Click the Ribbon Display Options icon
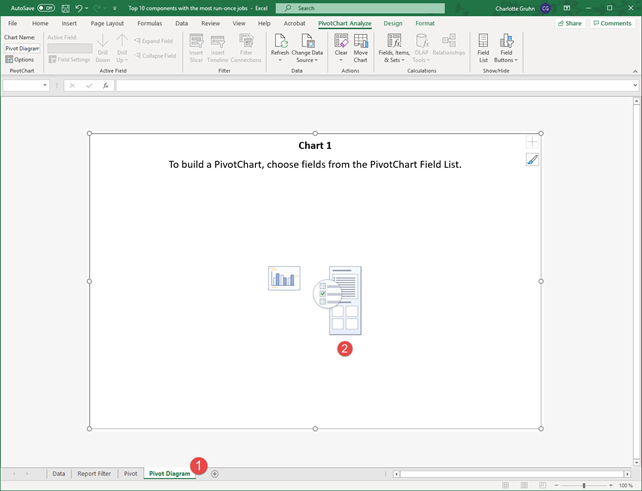This screenshot has width=642, height=491. coord(567,8)
